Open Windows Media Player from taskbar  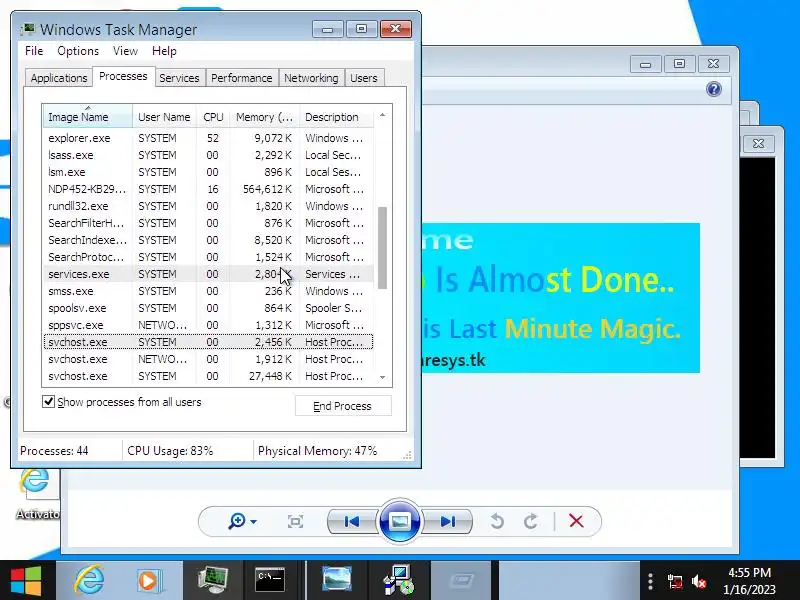click(x=149, y=580)
